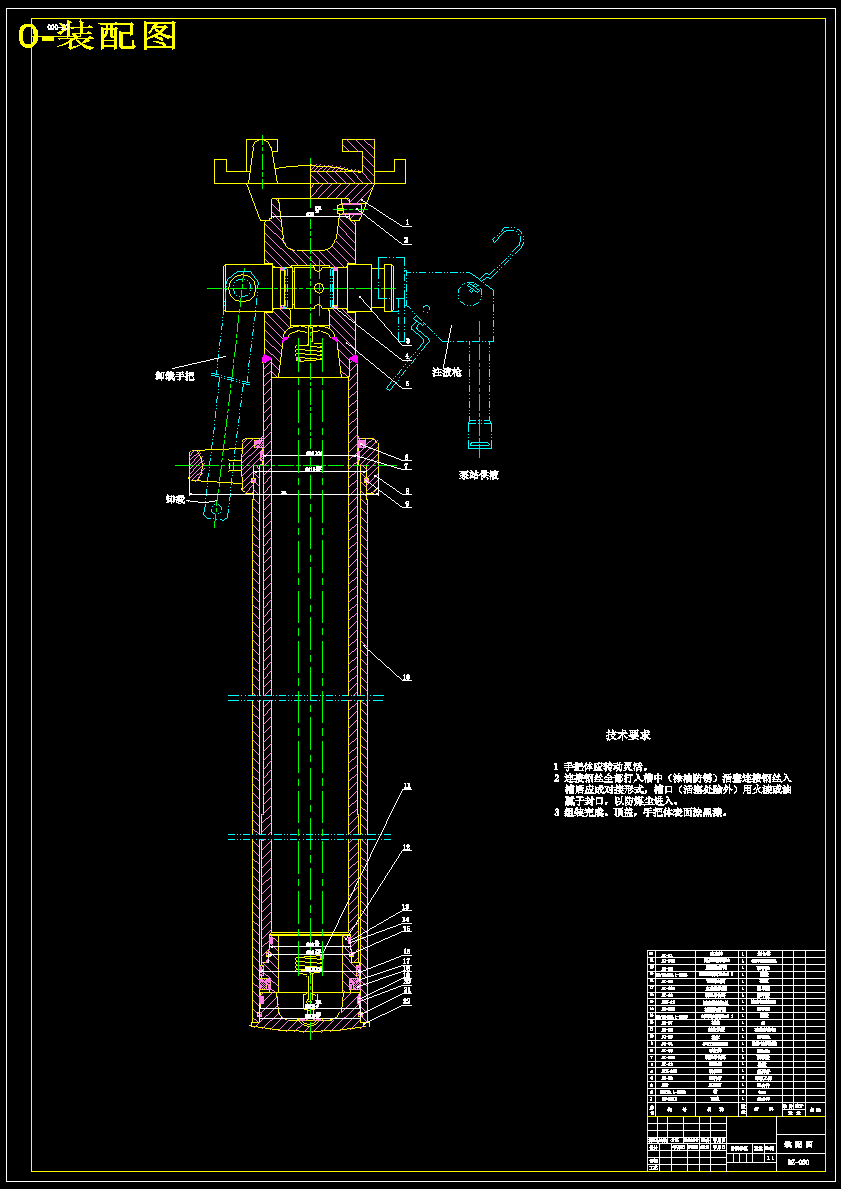The width and height of the screenshot is (841, 1189).
Task: Click part callout number 1
Action: click(407, 223)
